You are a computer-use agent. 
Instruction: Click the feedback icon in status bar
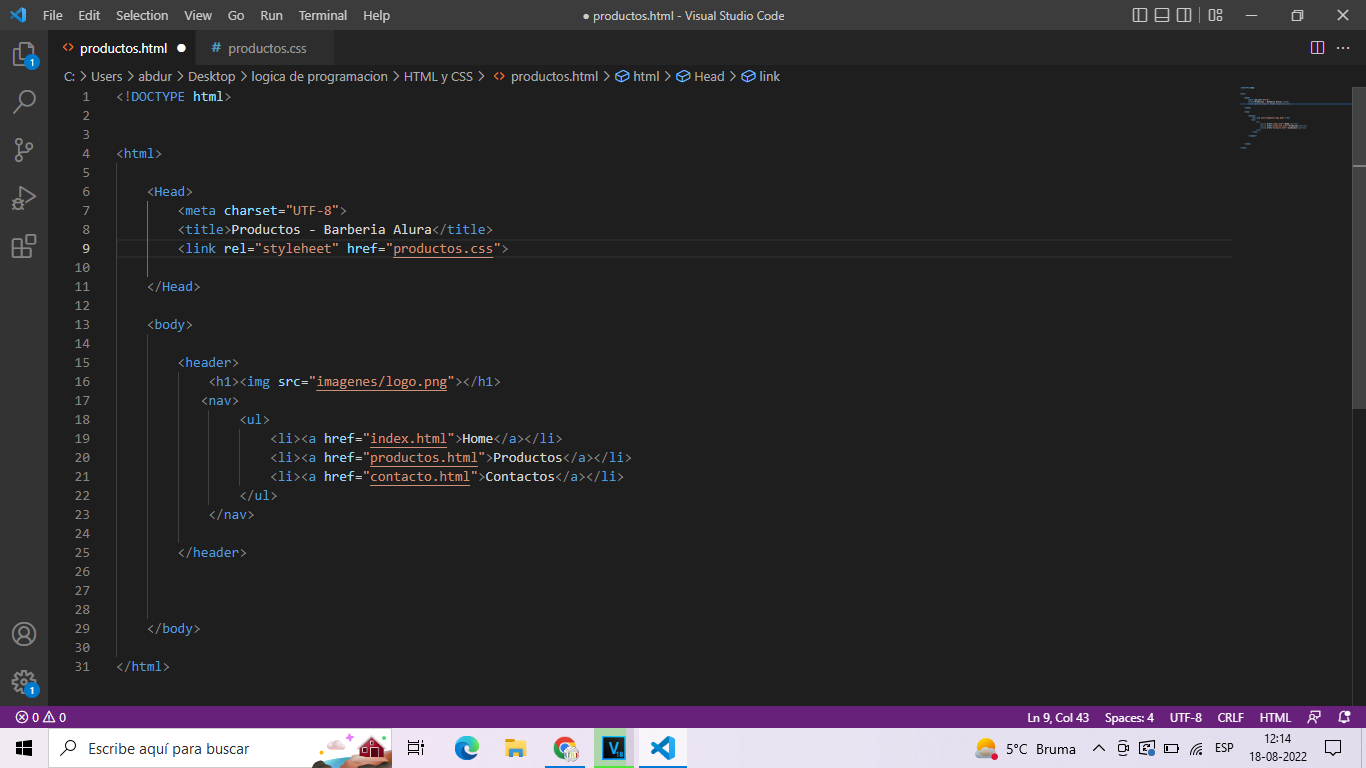(1314, 717)
